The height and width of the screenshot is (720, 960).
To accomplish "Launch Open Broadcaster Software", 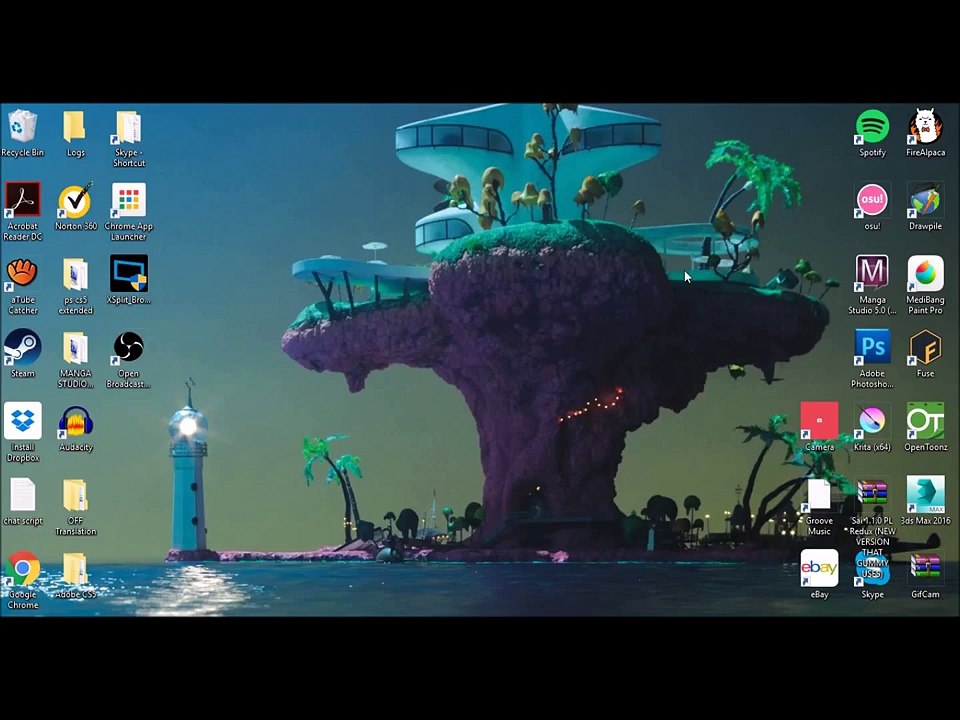I will tap(129, 347).
